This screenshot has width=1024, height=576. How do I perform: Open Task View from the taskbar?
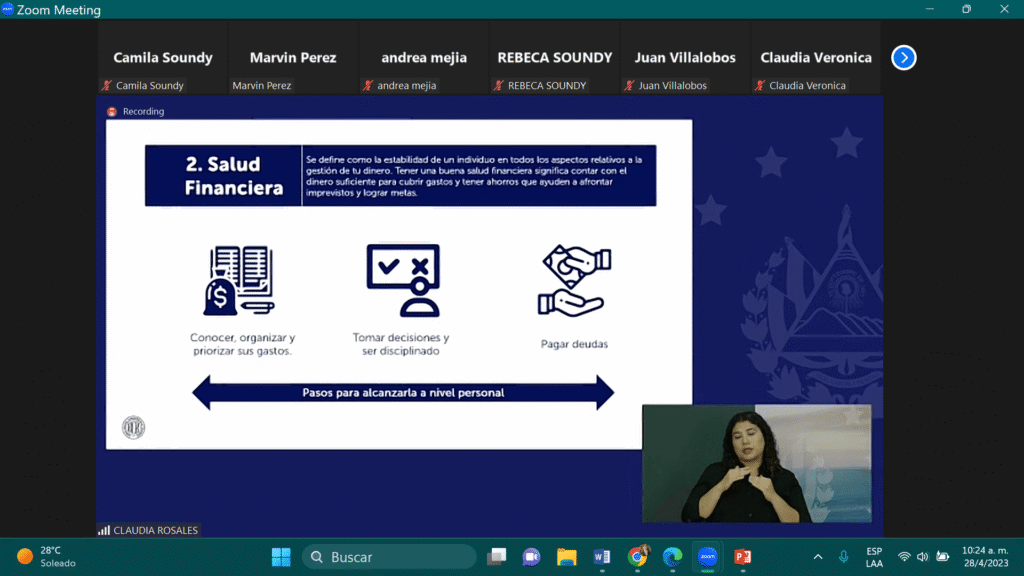click(496, 557)
